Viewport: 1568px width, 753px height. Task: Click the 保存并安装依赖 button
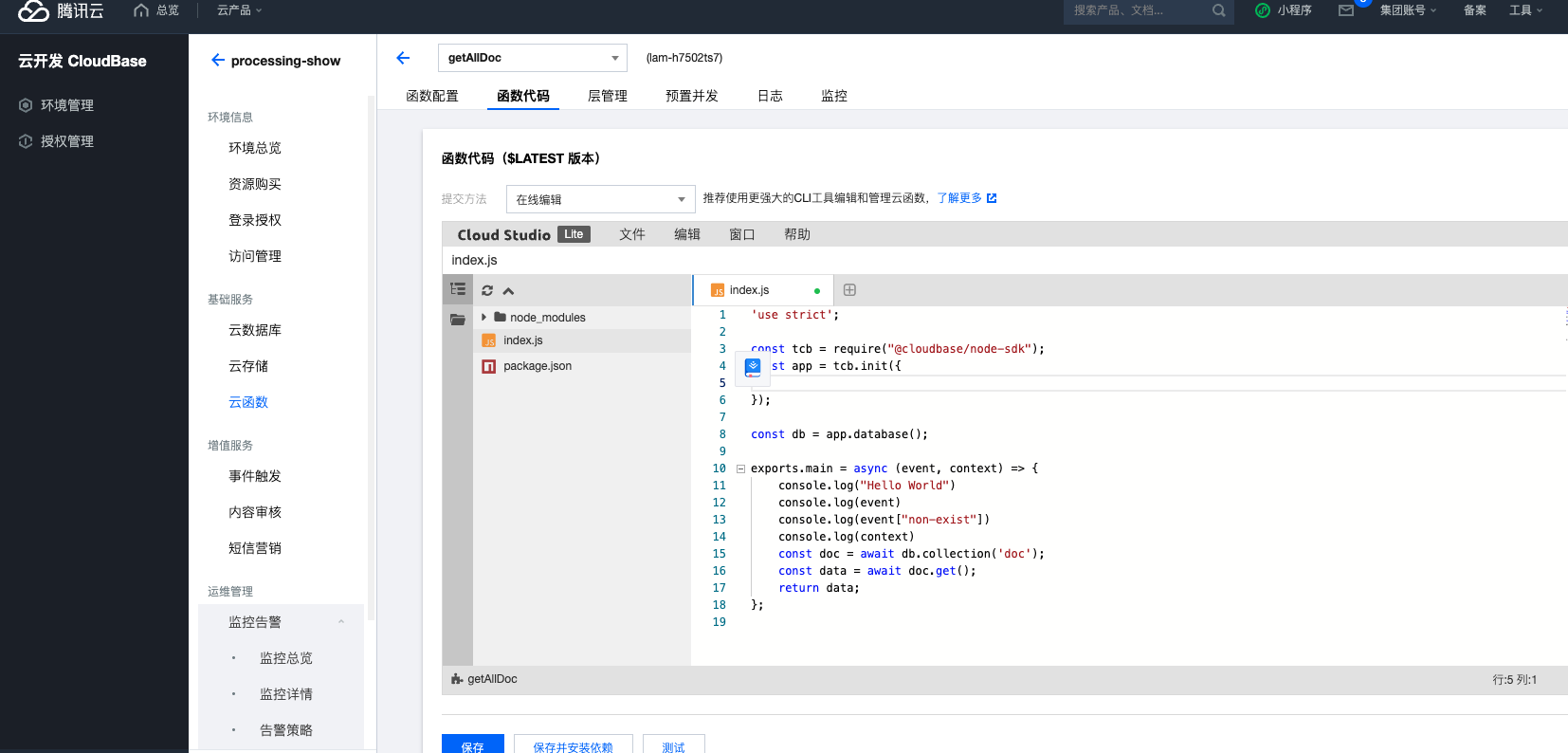coord(573,745)
